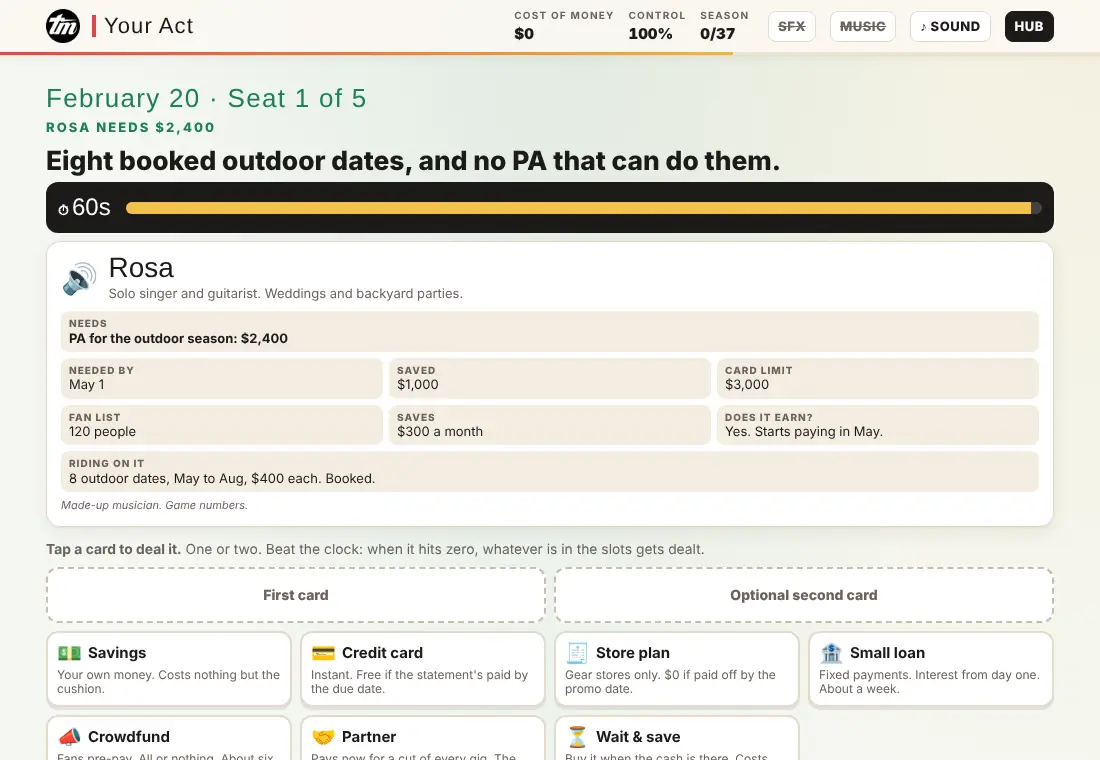The image size is (1100, 760).
Task: Choose the Wait & save card
Action: click(x=676, y=738)
